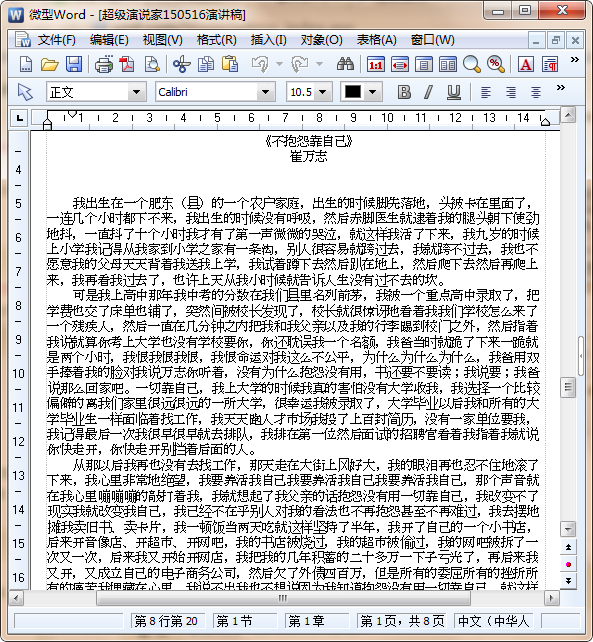
Task: Click status bar 第8行第20 field
Action: [167, 621]
